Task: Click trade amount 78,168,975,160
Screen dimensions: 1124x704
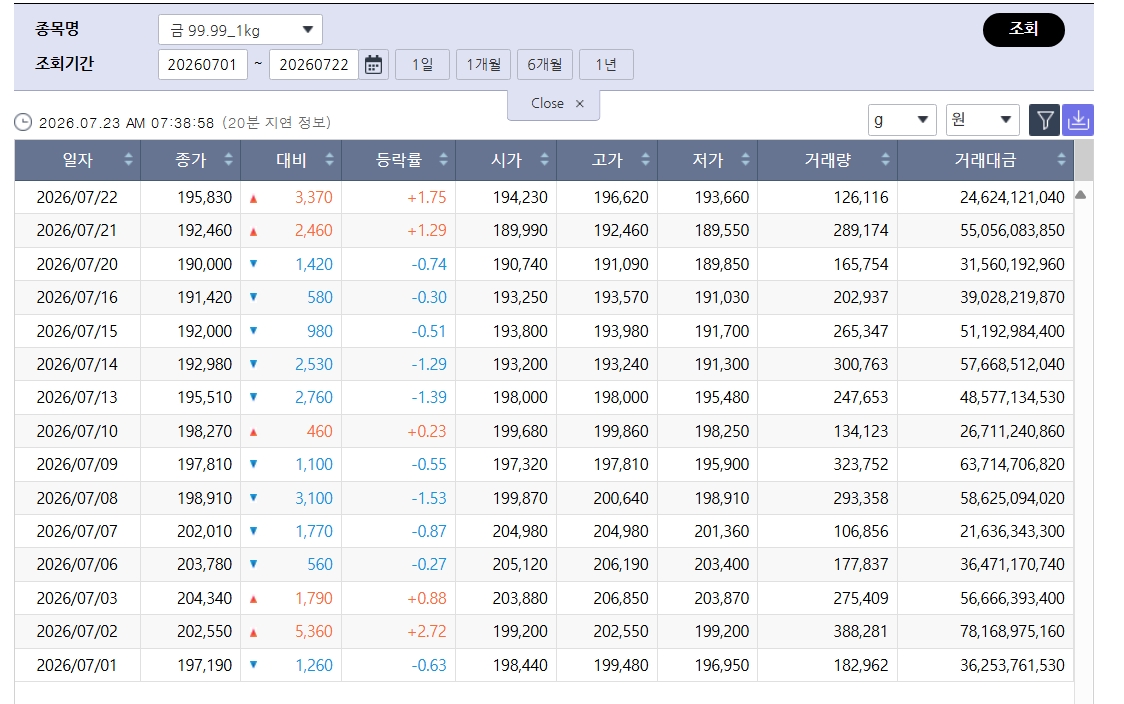Action: (1012, 631)
